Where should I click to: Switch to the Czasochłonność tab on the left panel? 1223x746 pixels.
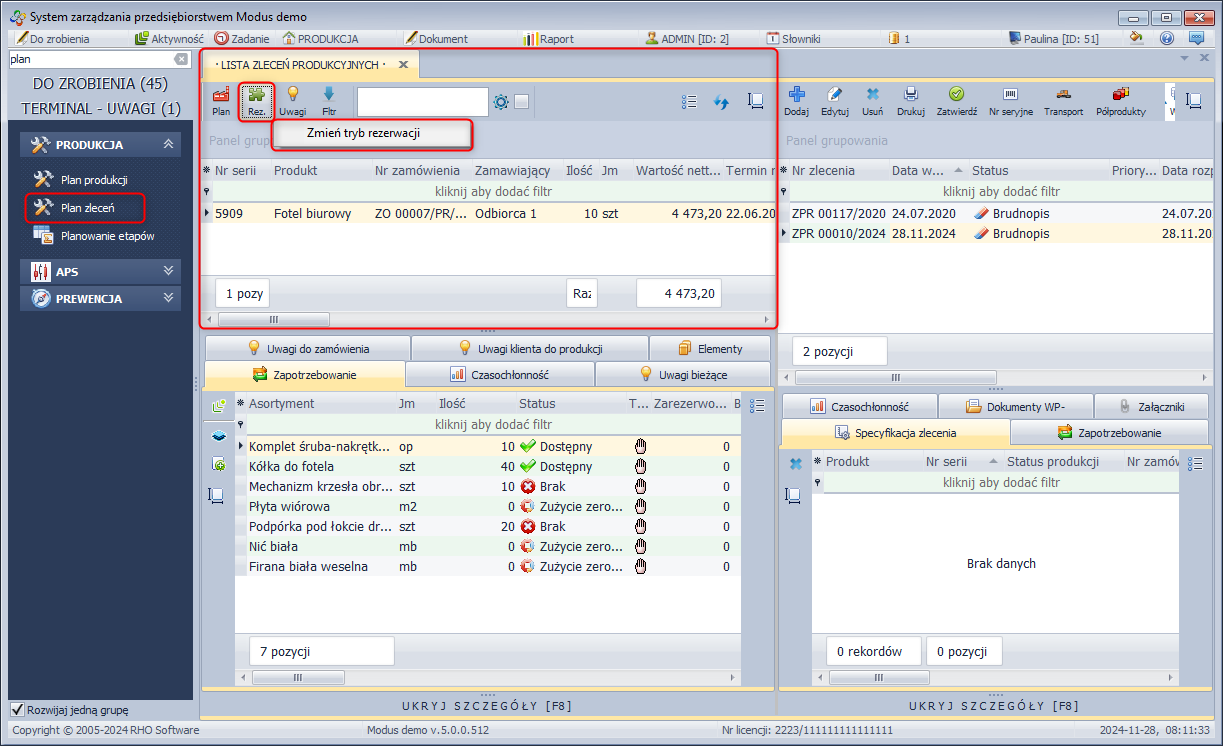(499, 374)
